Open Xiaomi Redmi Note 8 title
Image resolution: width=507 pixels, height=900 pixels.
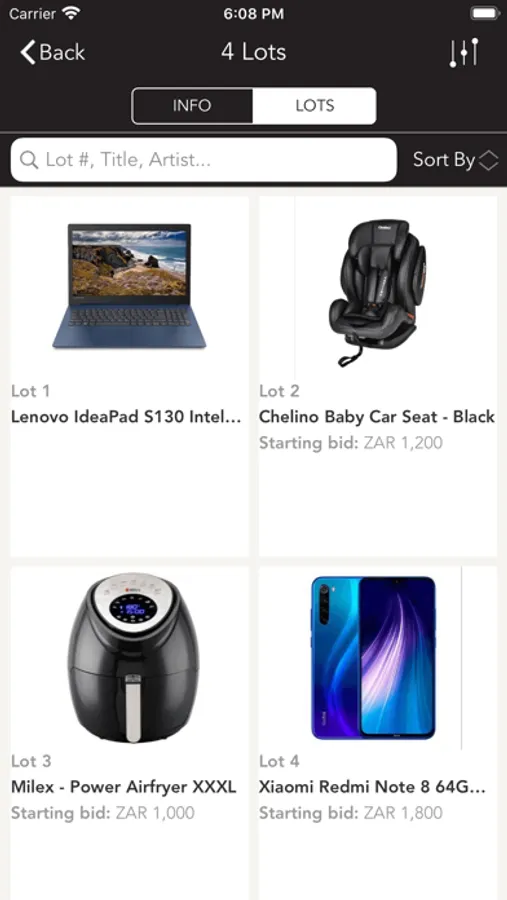(x=373, y=787)
